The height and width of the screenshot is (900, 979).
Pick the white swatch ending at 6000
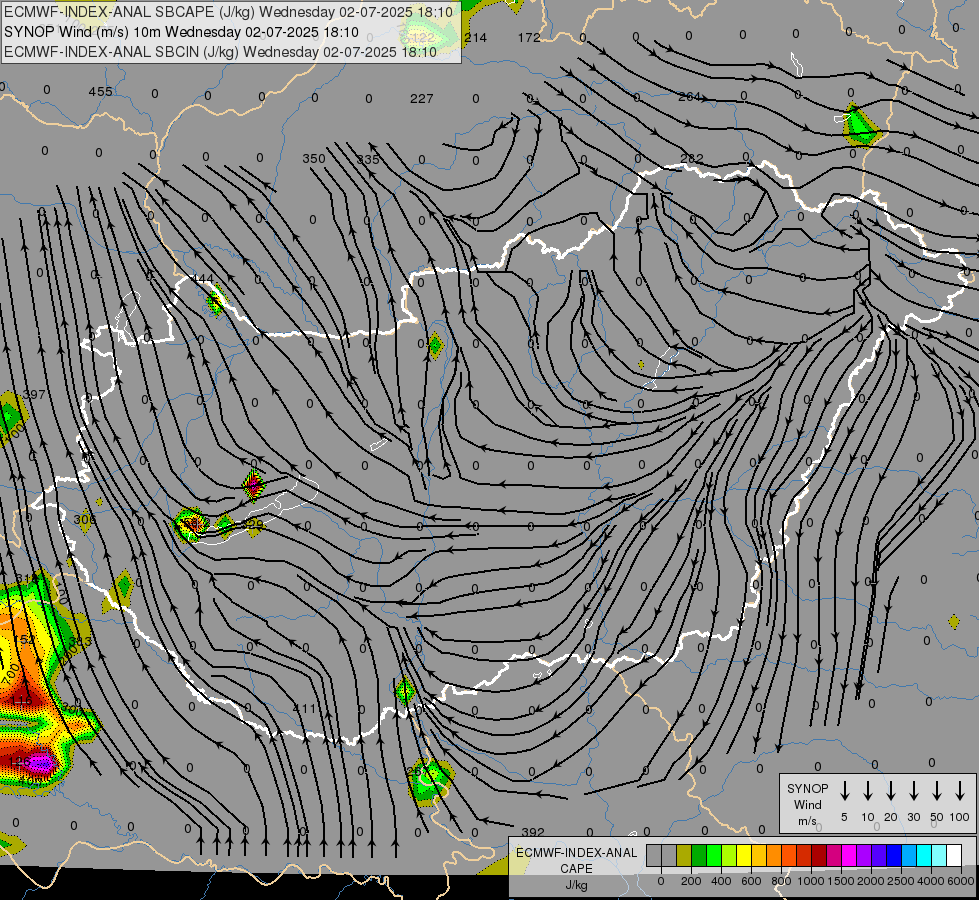coord(953,856)
